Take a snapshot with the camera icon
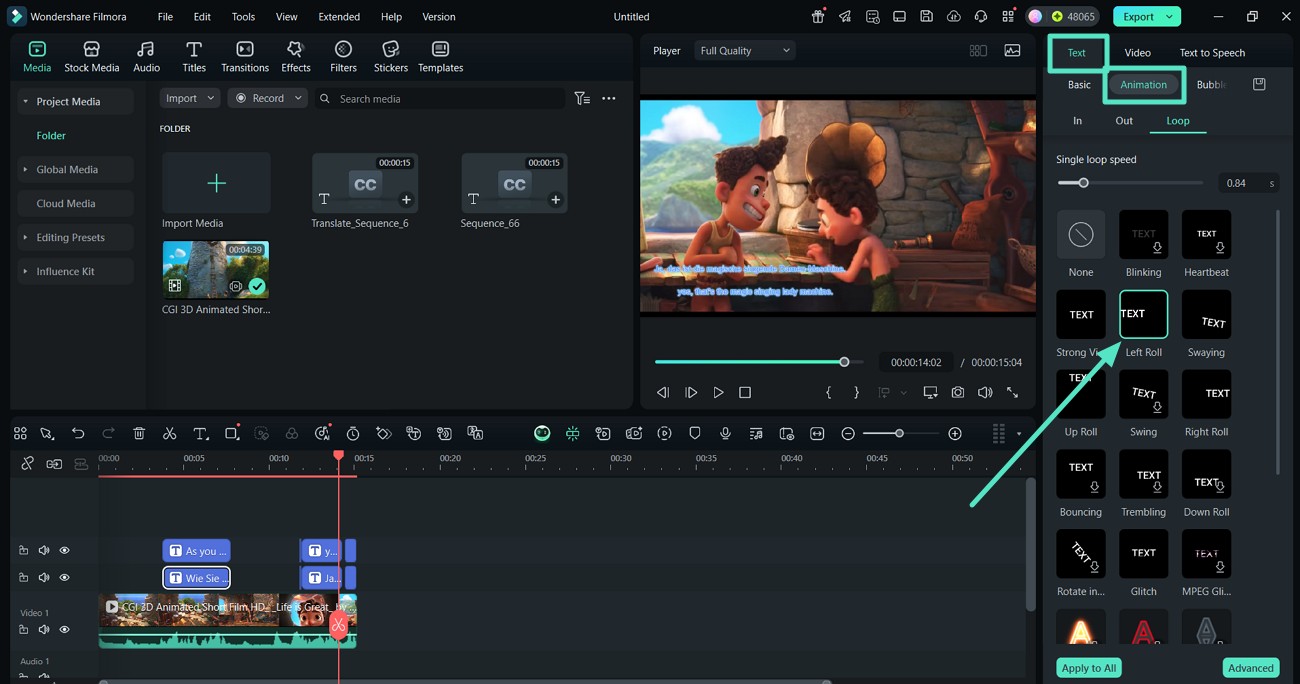This screenshot has height=684, width=1300. click(x=958, y=392)
